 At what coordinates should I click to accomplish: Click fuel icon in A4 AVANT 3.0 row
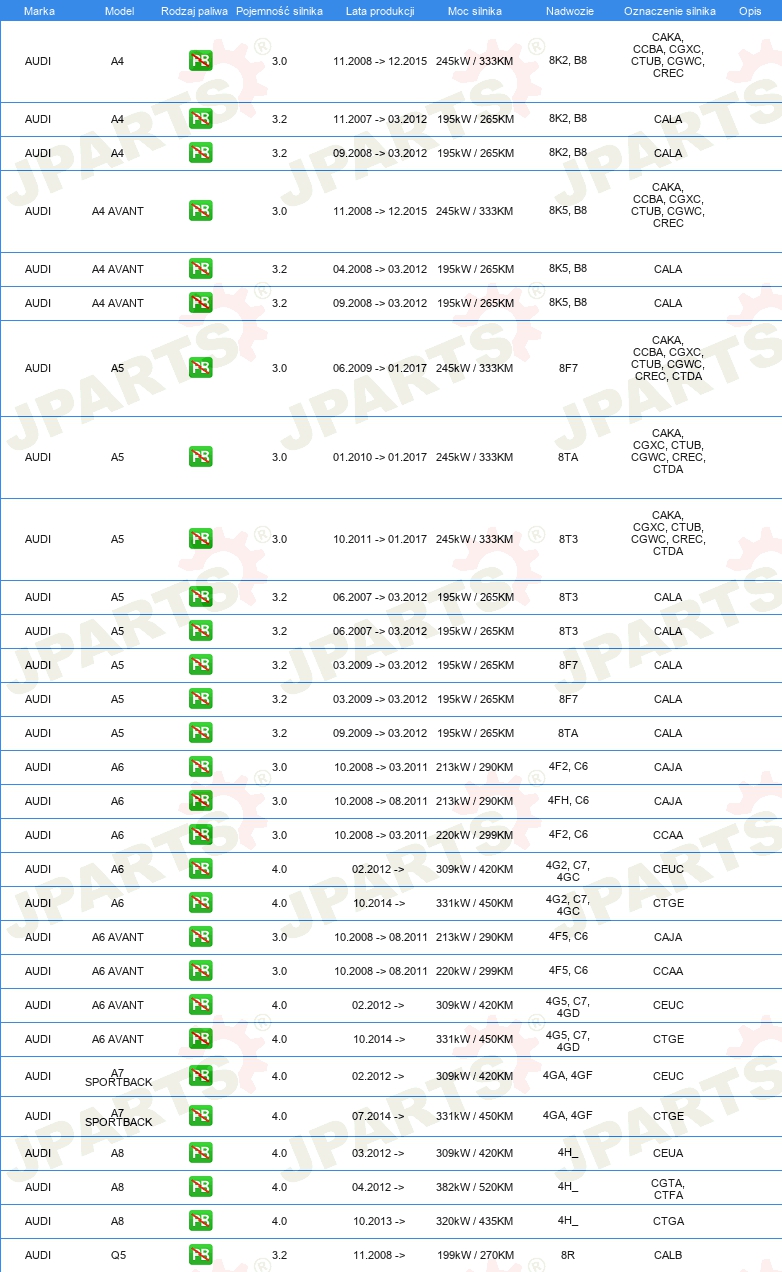coord(201,211)
